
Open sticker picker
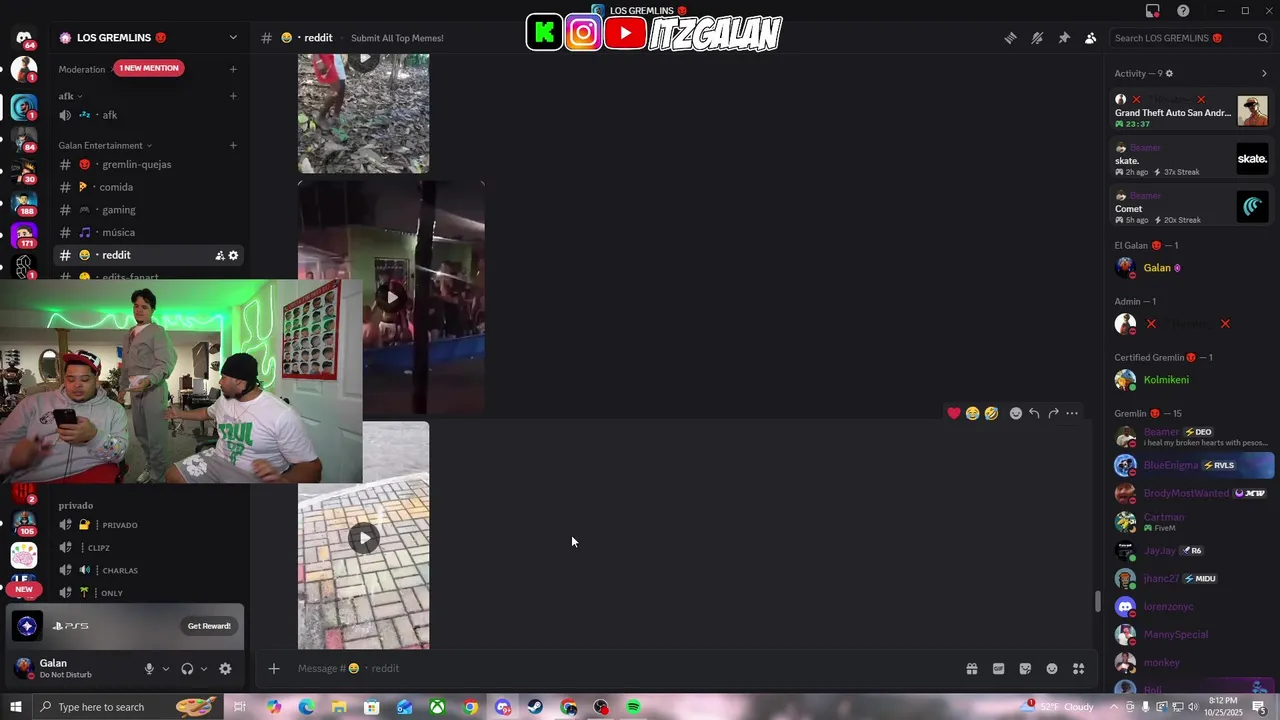click(x=1025, y=669)
